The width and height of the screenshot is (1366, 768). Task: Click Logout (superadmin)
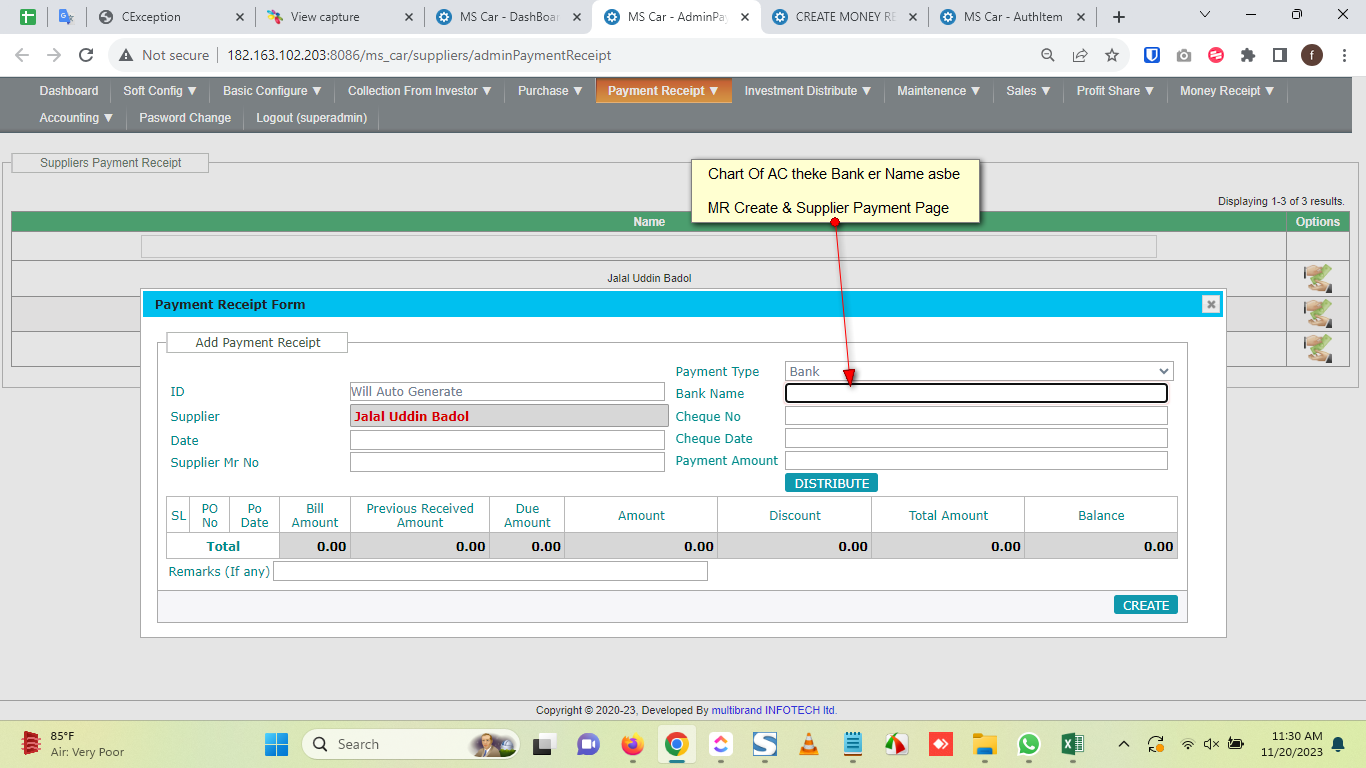click(x=311, y=118)
